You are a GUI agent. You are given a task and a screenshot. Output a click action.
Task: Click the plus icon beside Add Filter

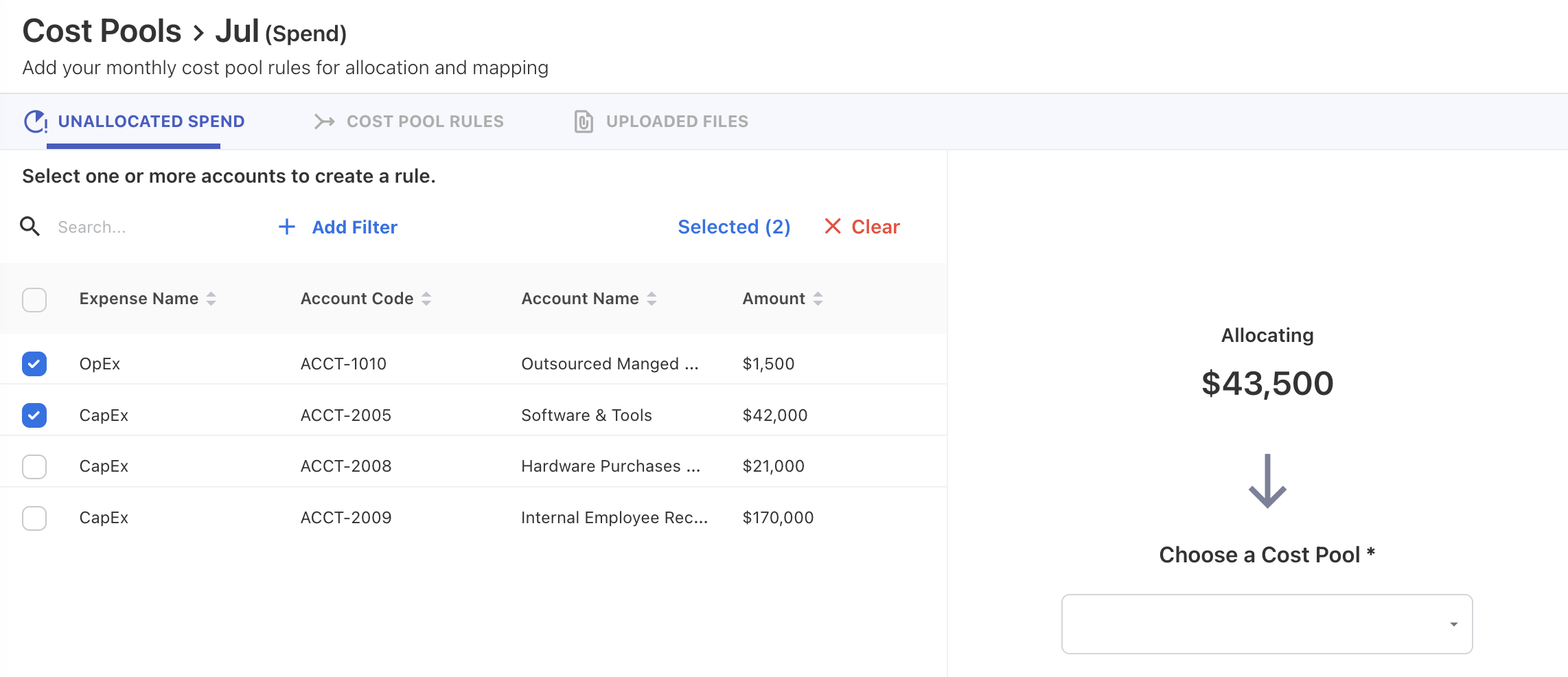(x=286, y=227)
